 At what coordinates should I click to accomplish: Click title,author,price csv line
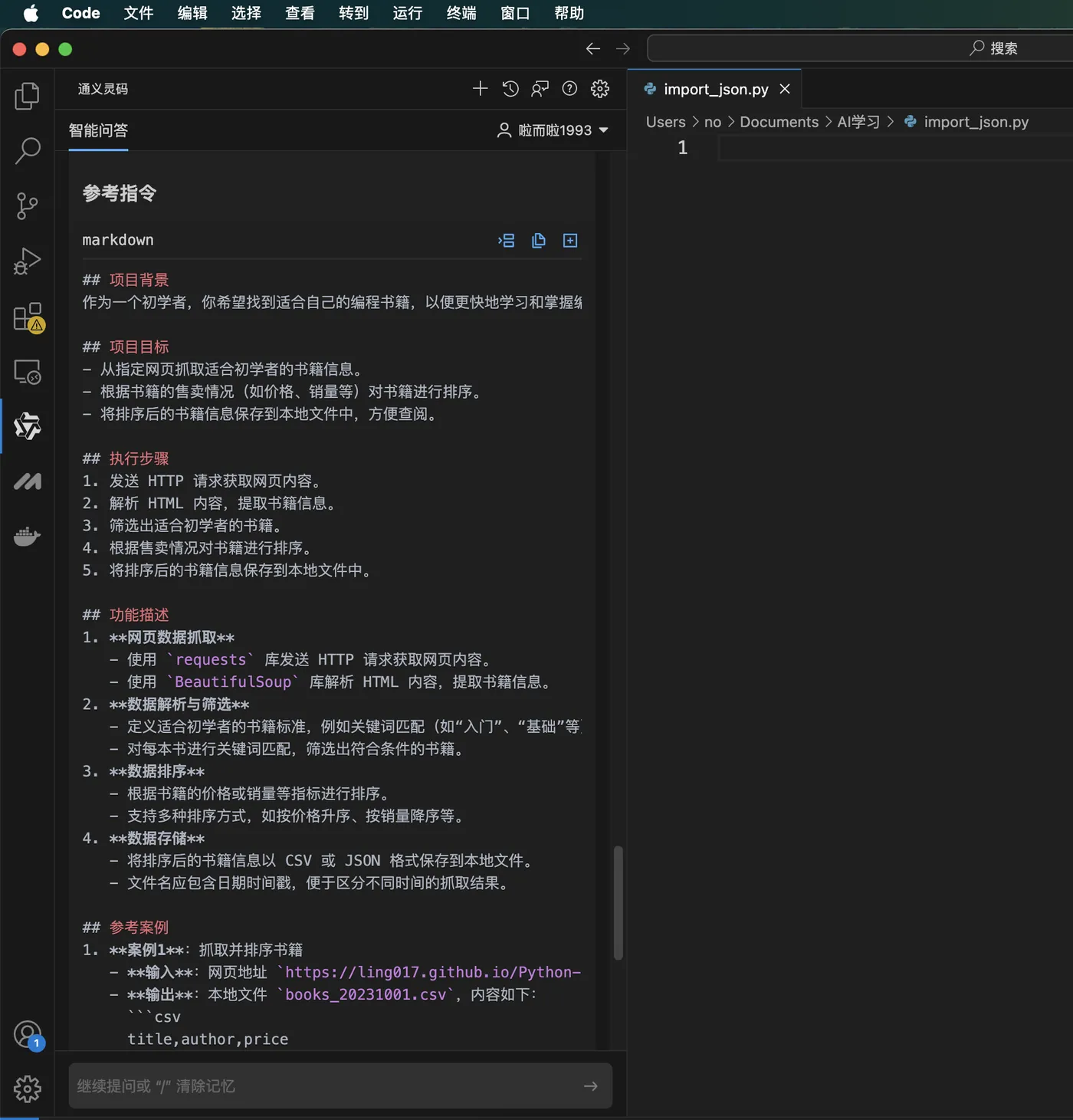tap(208, 1039)
